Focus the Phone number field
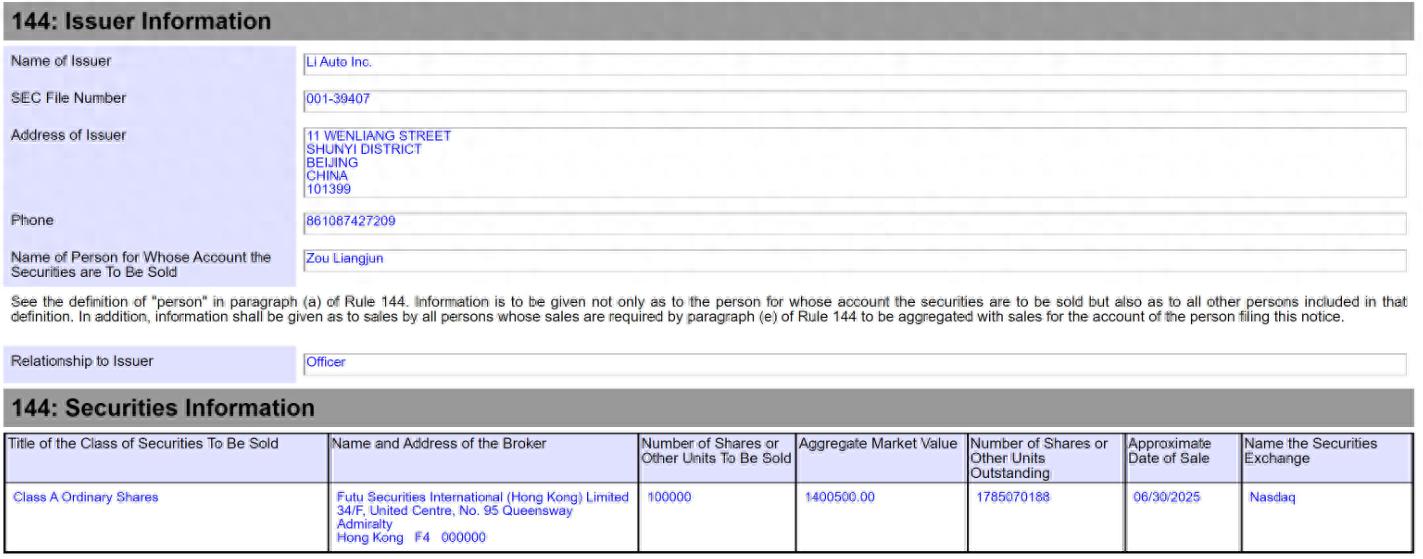Screen dimensions: 1423x559 click(x=854, y=222)
